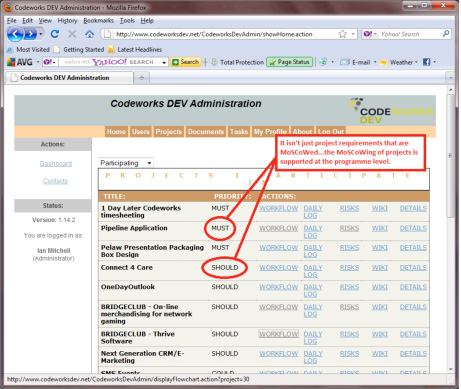
Task: Click the Home navigation tab
Action: pos(116,132)
